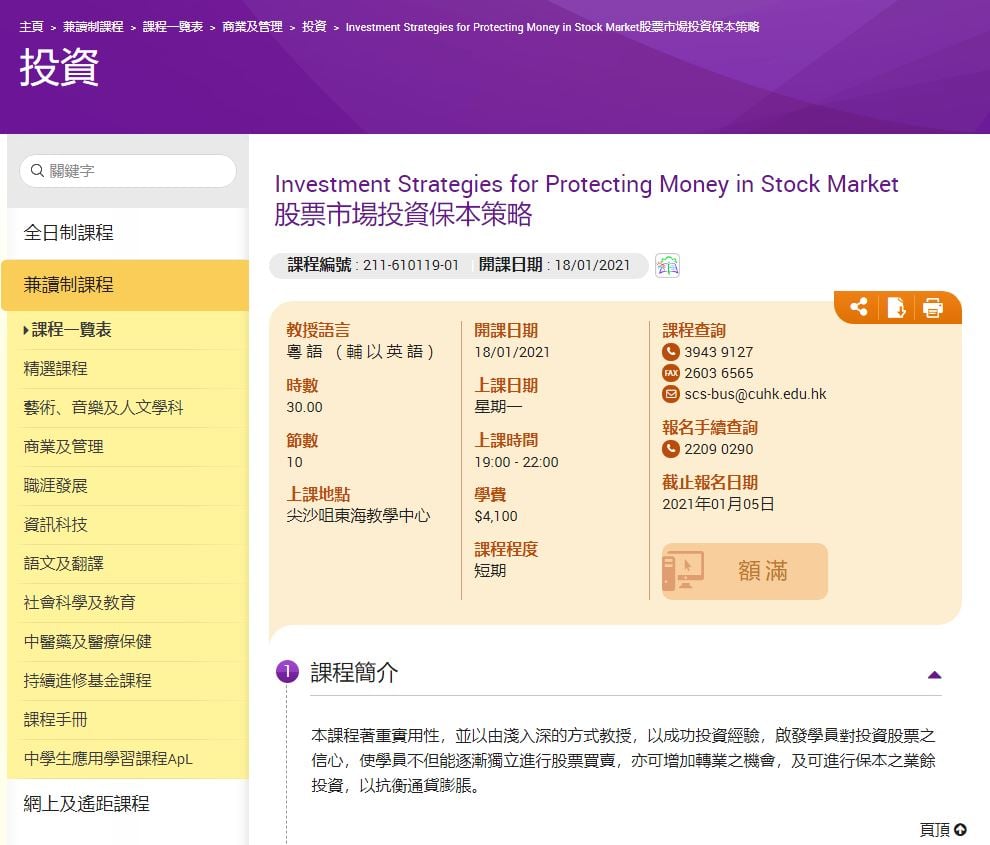Click the phone number 3943 9127

719,352
